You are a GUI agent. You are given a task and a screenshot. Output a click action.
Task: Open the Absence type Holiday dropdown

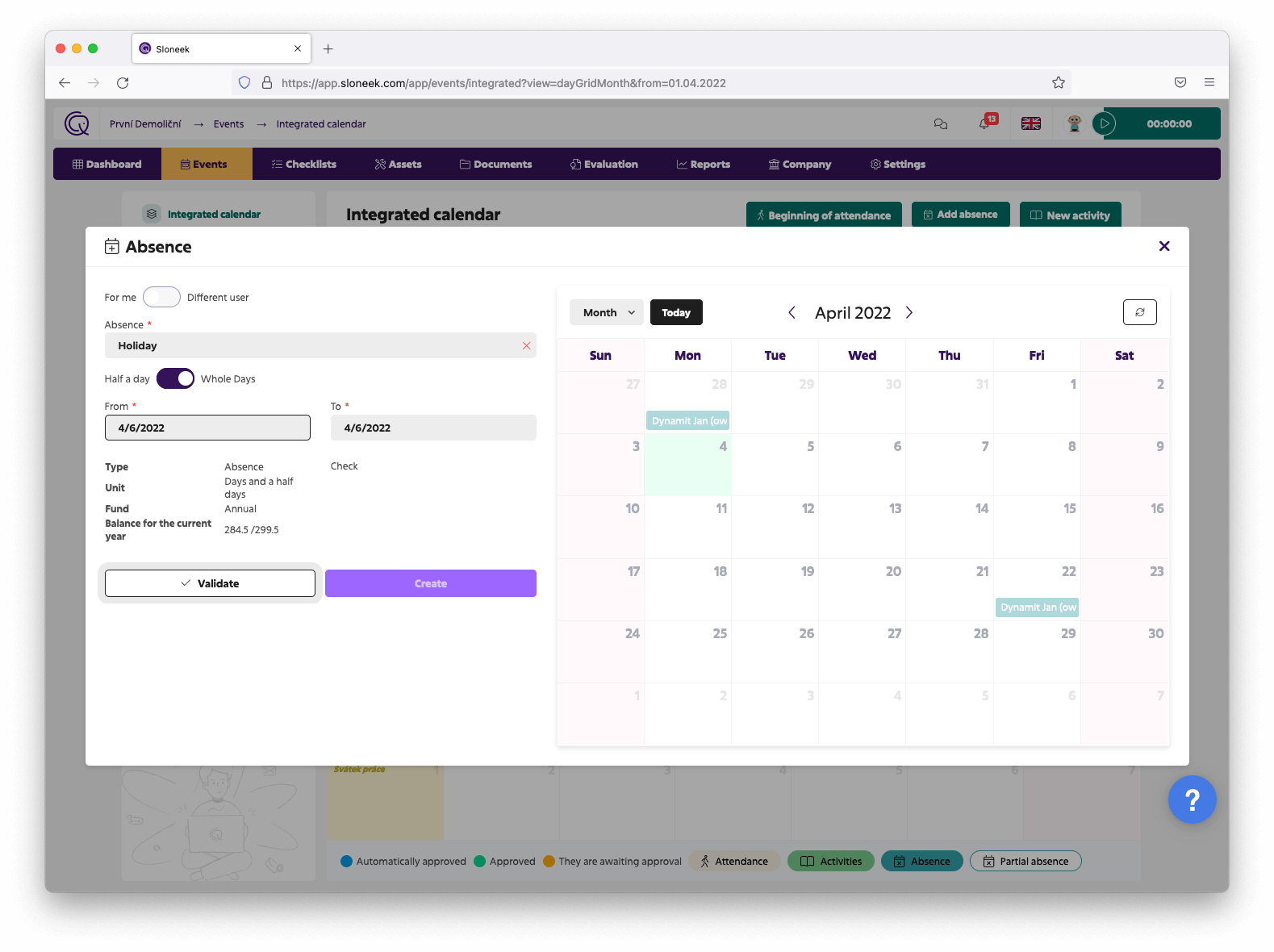pos(320,345)
